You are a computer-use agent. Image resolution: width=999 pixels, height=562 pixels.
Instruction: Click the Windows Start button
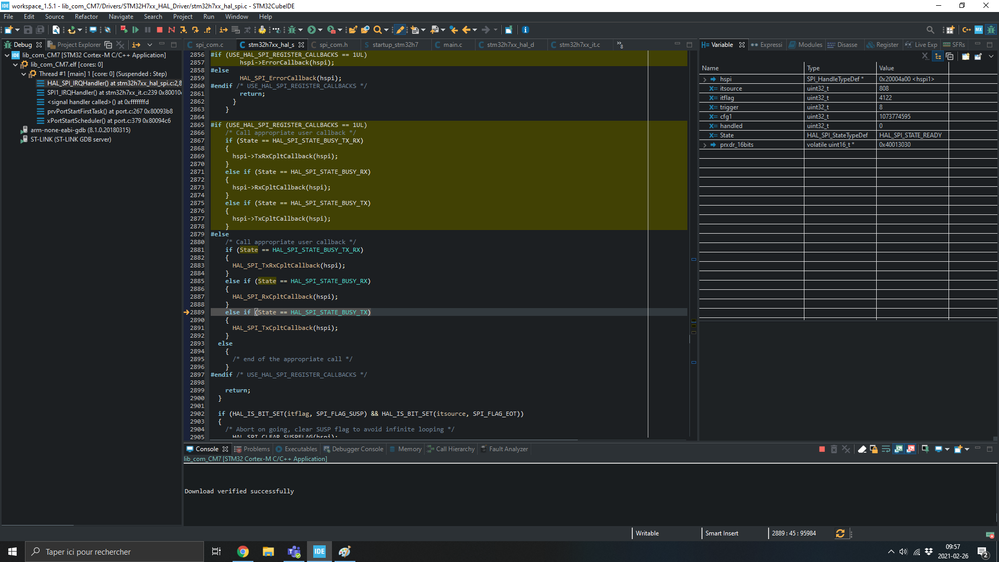click(x=12, y=552)
